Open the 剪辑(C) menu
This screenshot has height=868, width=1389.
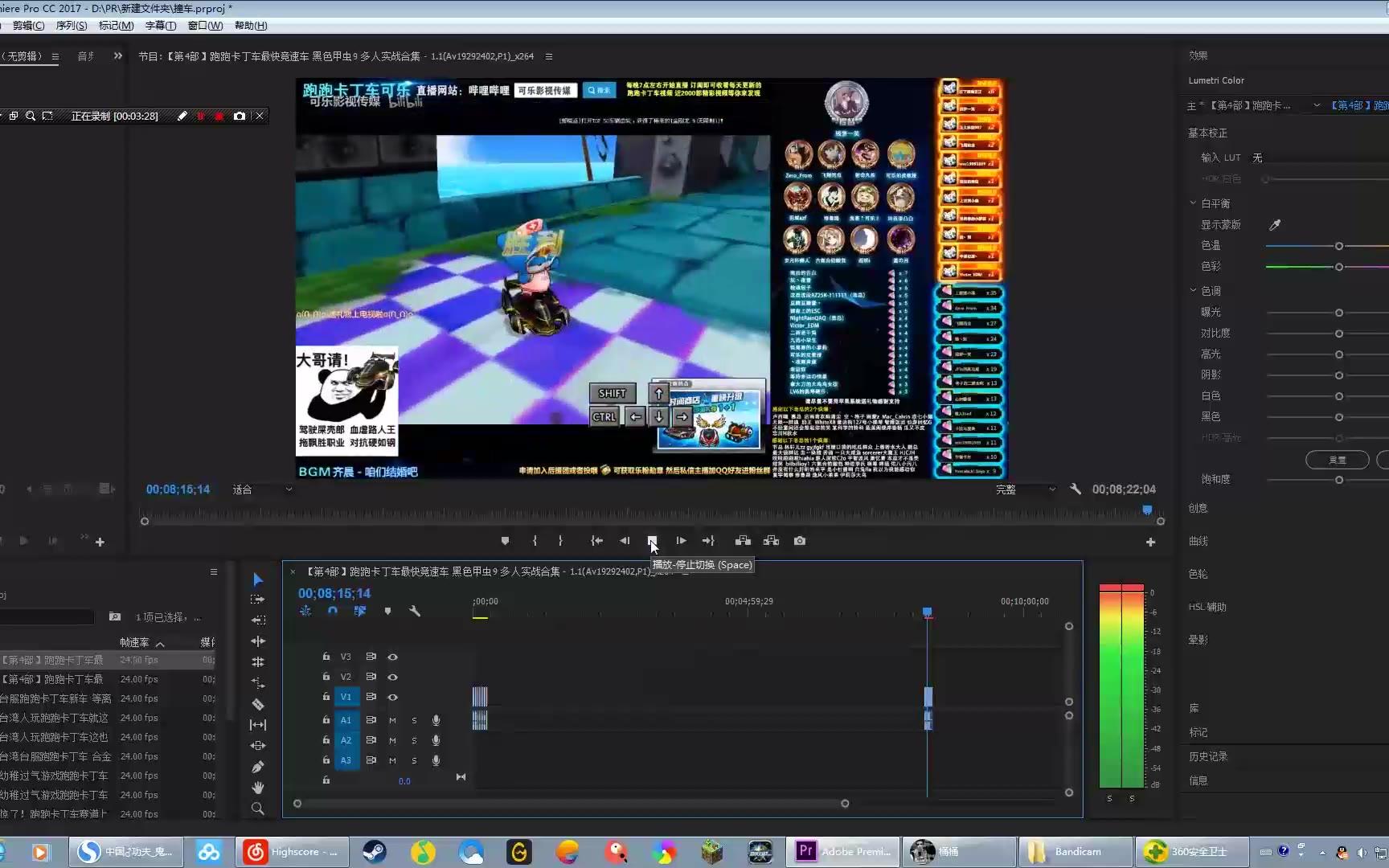[x=28, y=26]
